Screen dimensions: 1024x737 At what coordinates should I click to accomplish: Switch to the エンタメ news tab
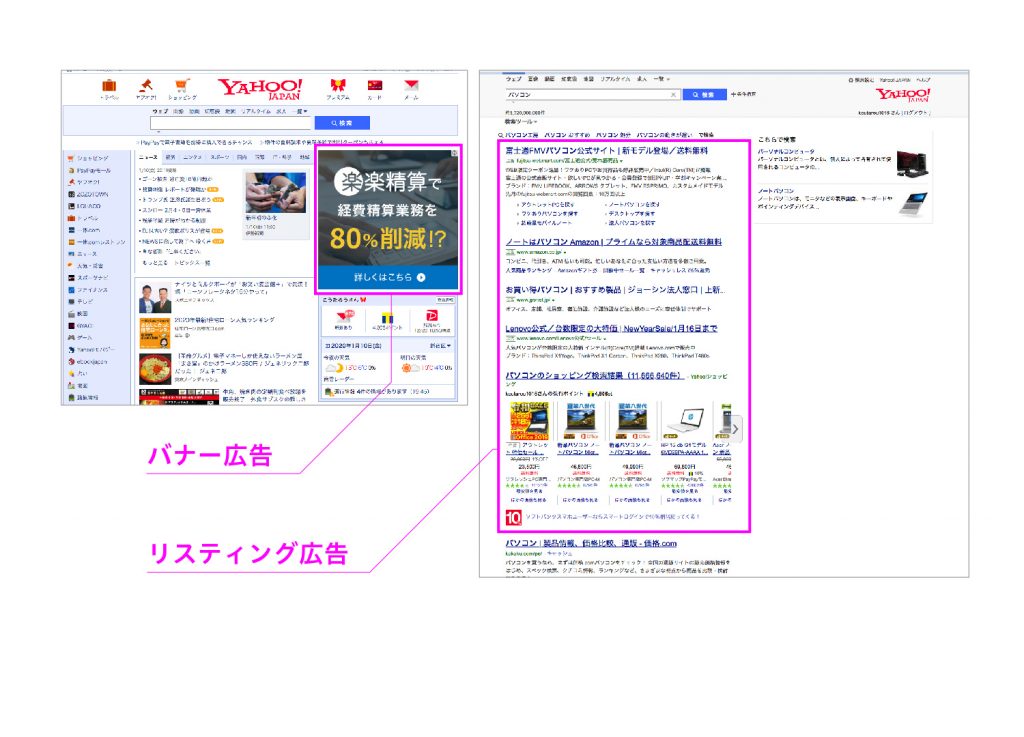(192, 157)
